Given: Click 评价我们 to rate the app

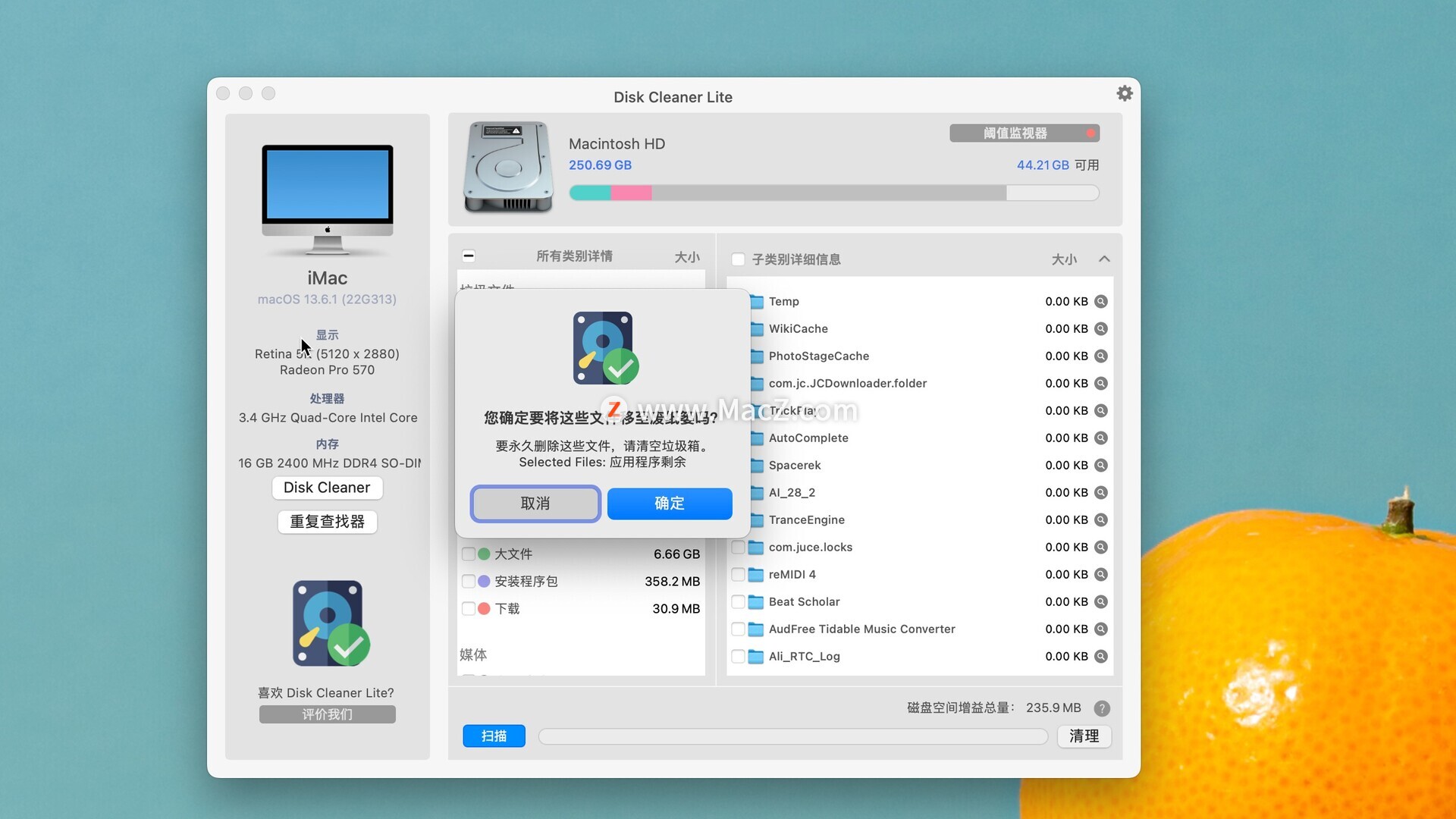Looking at the screenshot, I should point(327,714).
